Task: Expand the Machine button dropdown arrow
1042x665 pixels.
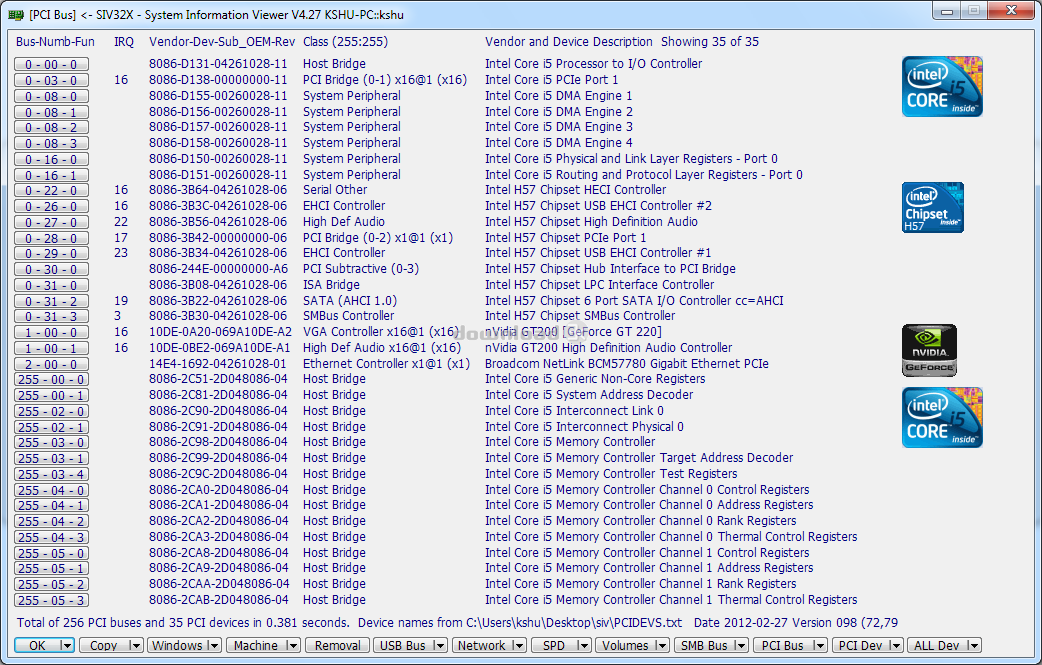Action: point(292,645)
